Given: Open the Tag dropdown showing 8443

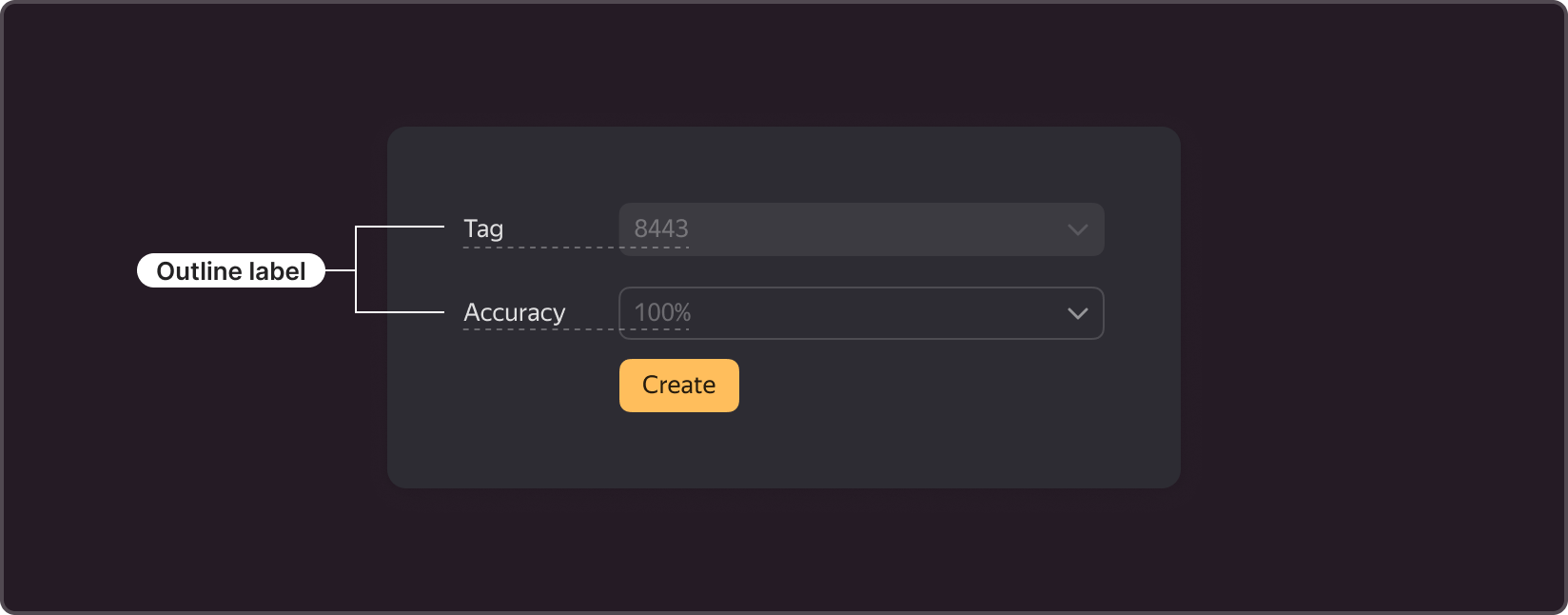Looking at the screenshot, I should pyautogui.click(x=861, y=229).
